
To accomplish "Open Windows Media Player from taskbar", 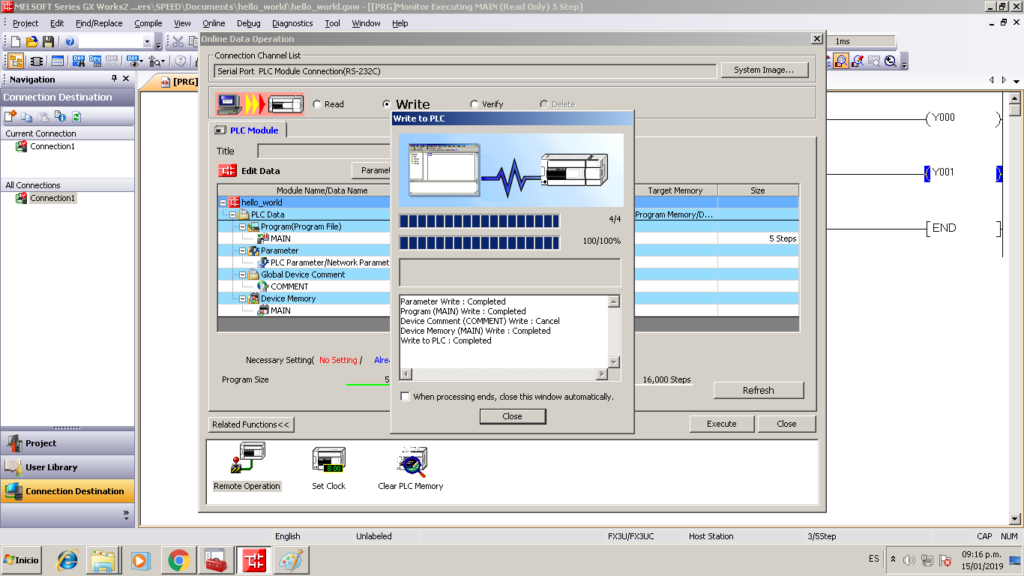I will point(140,560).
